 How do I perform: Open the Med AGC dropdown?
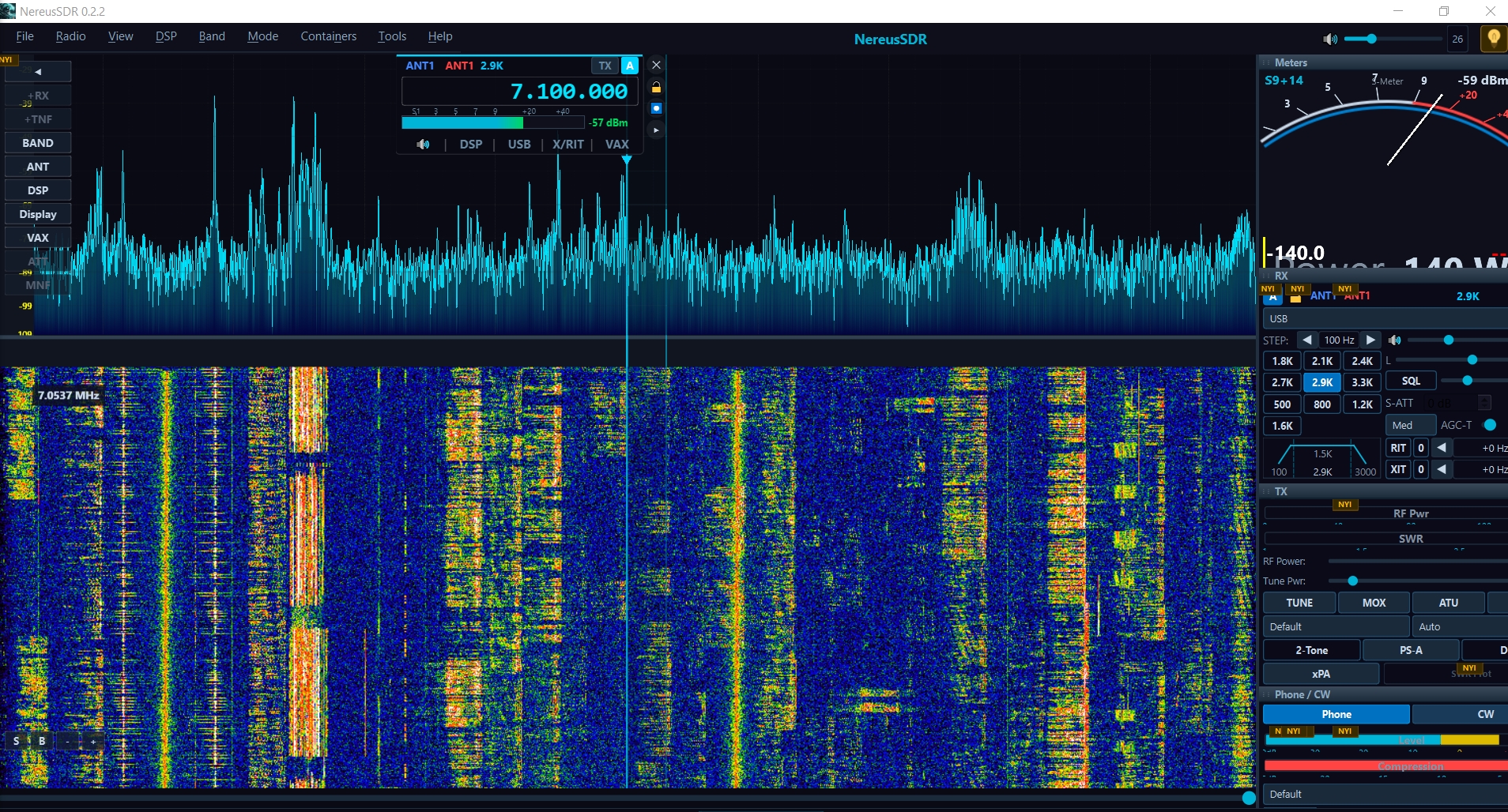(x=1410, y=426)
